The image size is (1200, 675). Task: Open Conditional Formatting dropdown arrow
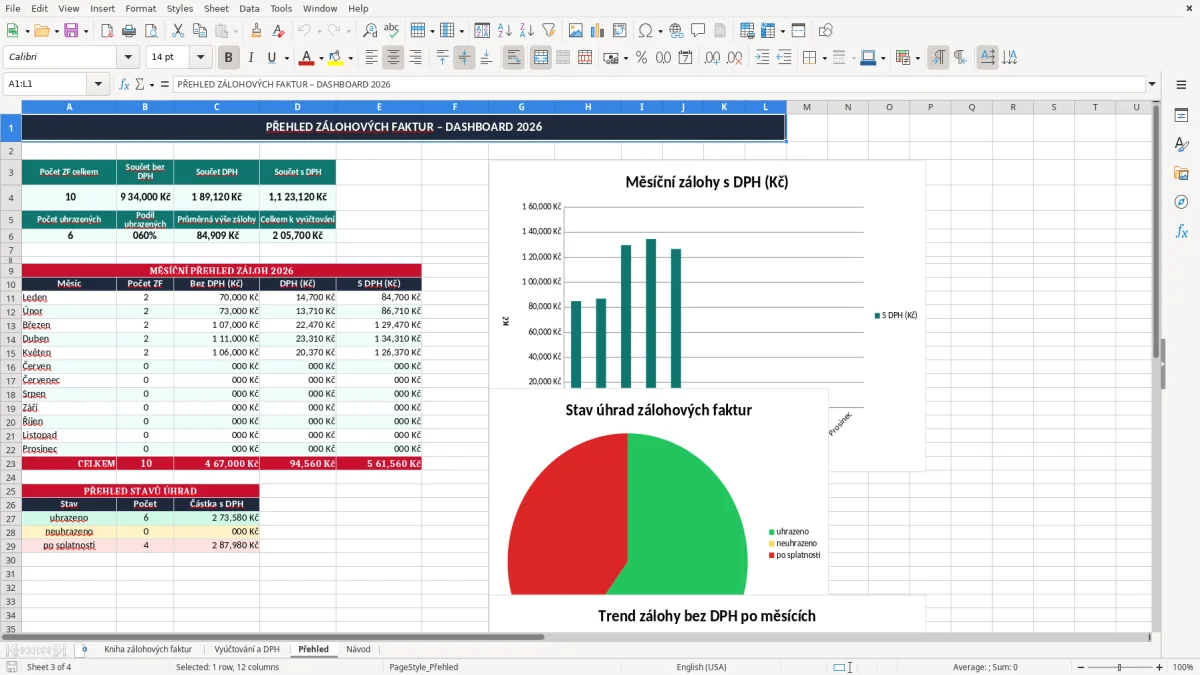pos(918,58)
